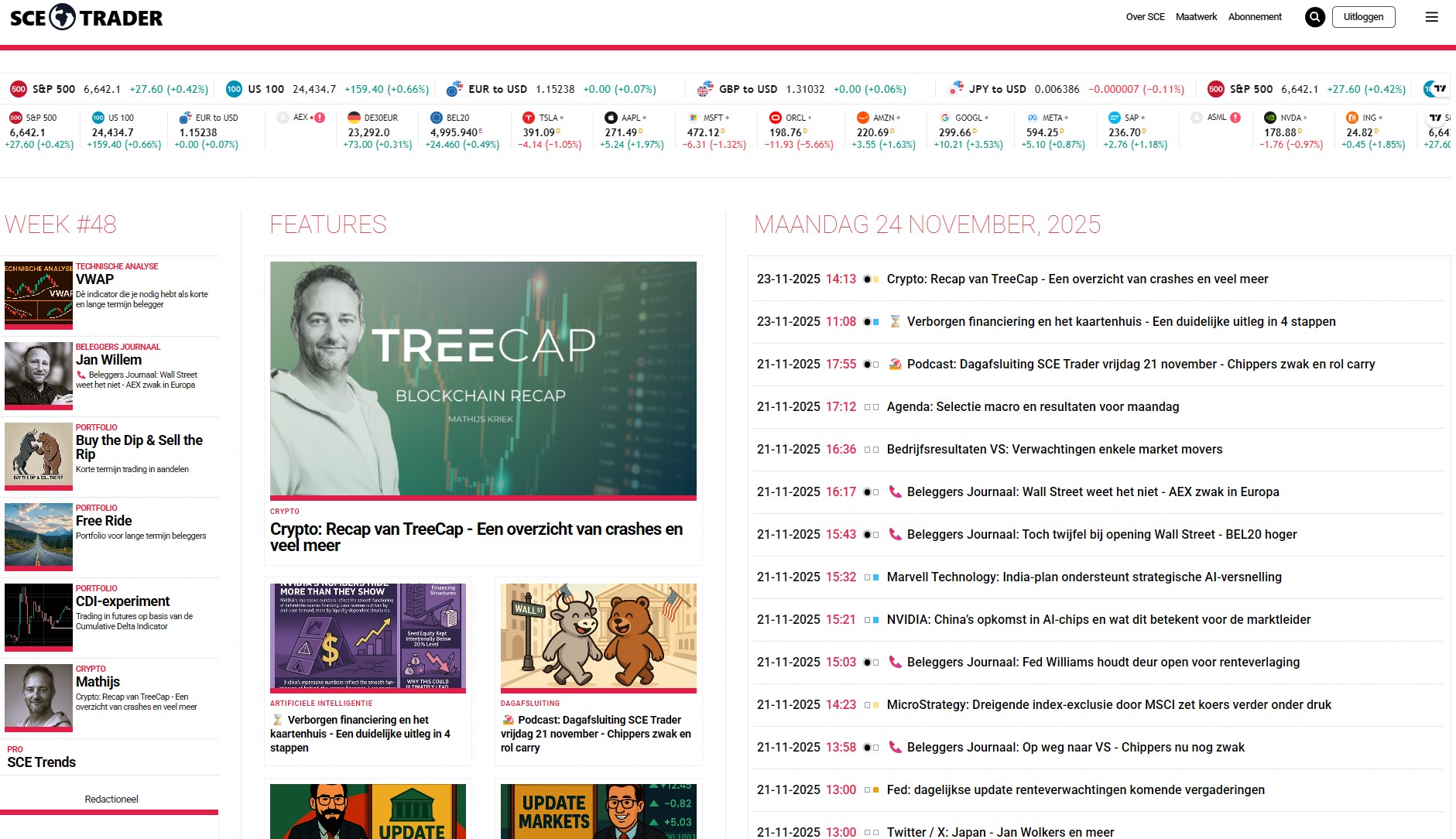The image size is (1456, 839).
Task: Open the TreeCap Blockchain Recap feature image
Action: click(x=483, y=378)
